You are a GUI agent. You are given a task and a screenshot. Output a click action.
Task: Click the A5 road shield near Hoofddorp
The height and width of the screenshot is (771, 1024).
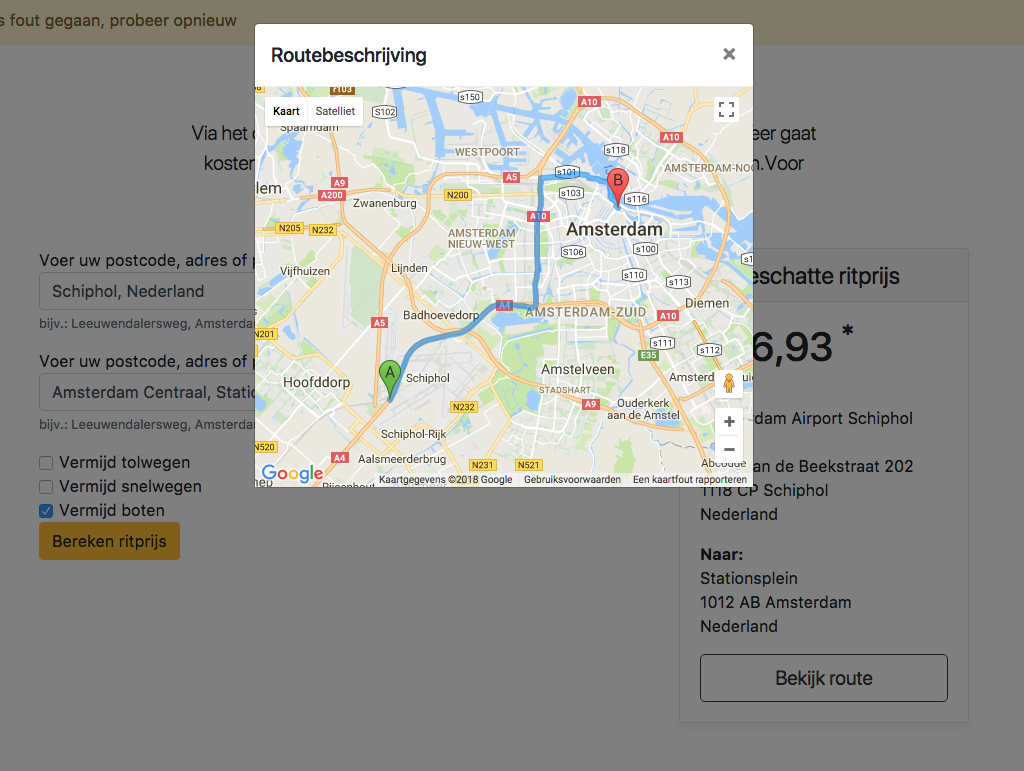(379, 323)
